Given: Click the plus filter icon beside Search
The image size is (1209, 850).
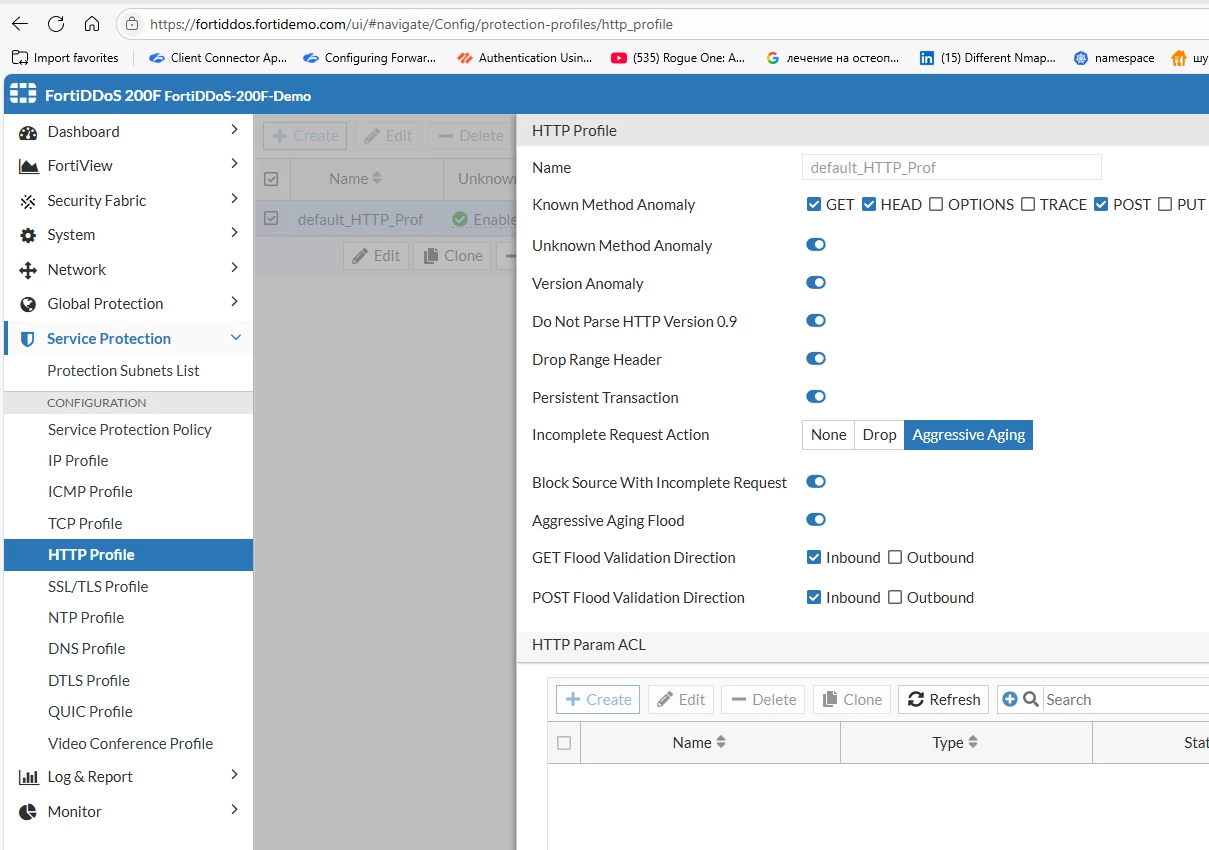Looking at the screenshot, I should (1009, 699).
